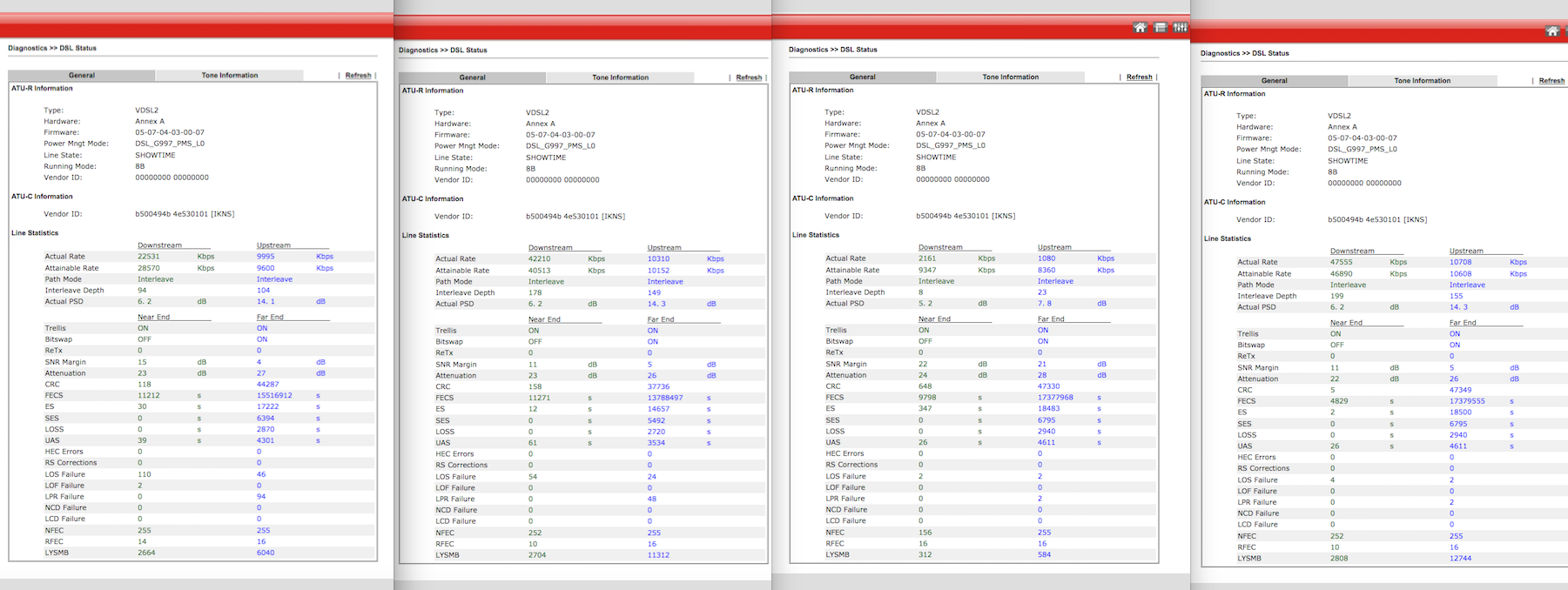The image size is (1568, 590).
Task: Select General tab in the rightmost panel
Action: [x=1274, y=81]
